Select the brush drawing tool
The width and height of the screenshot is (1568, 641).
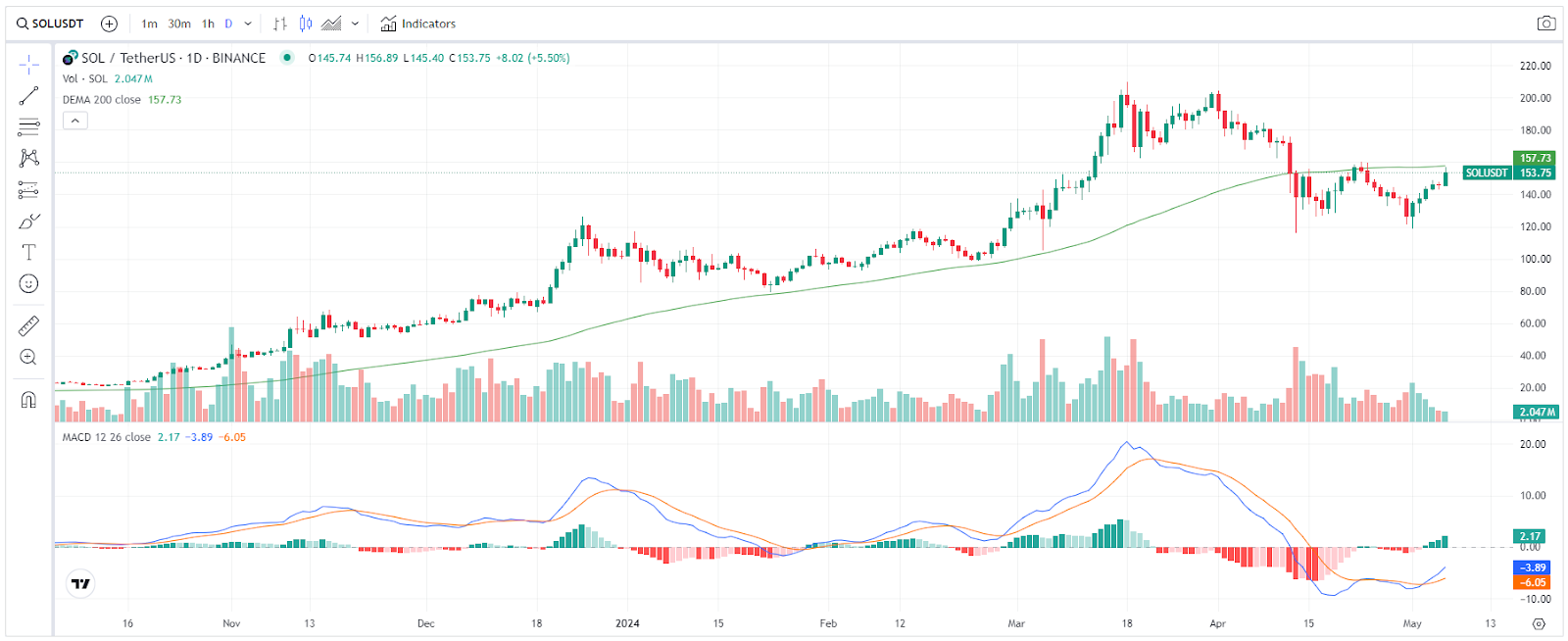pos(29,222)
